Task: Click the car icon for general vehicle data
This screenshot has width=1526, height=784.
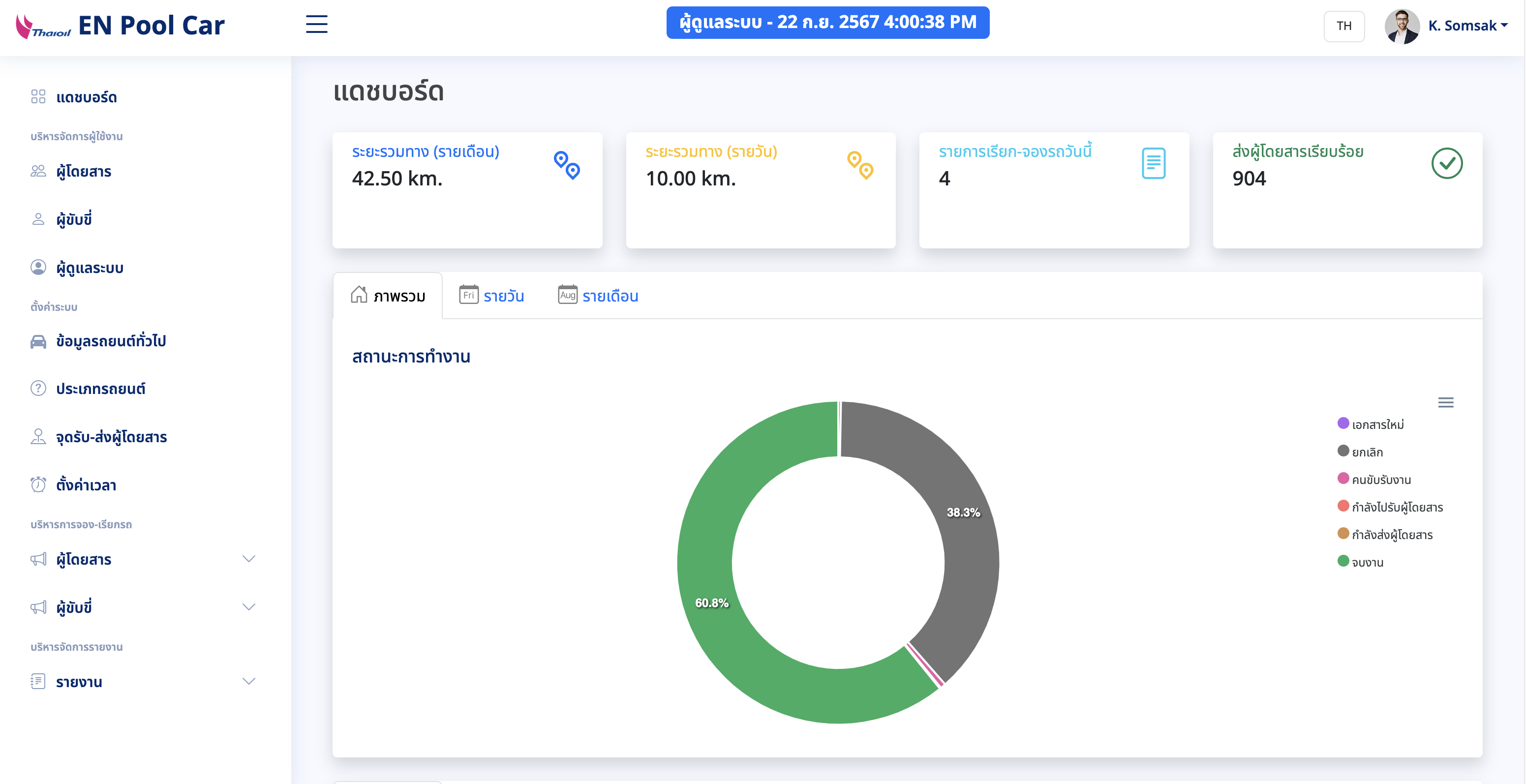Action: click(38, 342)
